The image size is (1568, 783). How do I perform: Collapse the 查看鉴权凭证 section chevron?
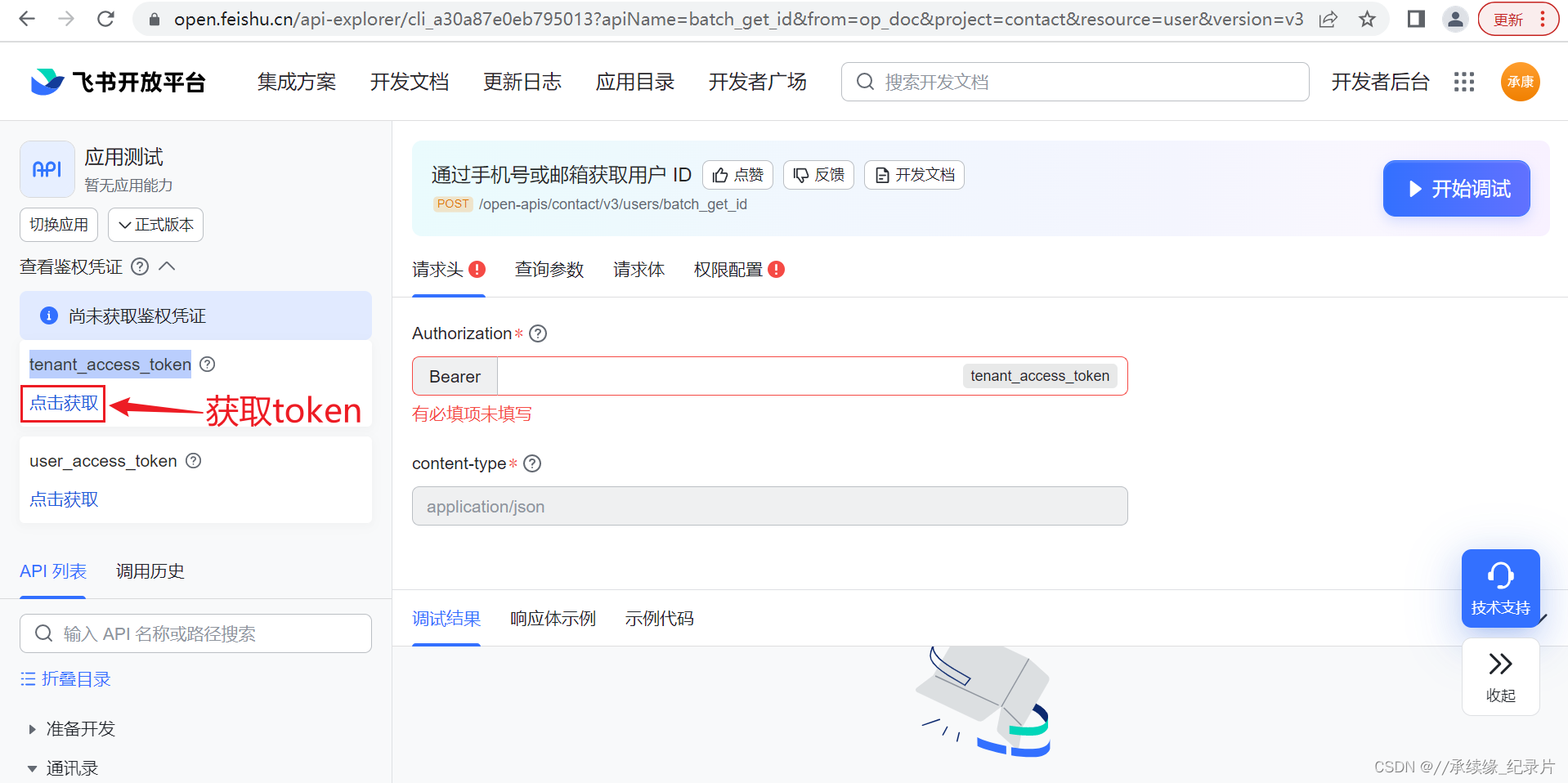(x=167, y=266)
